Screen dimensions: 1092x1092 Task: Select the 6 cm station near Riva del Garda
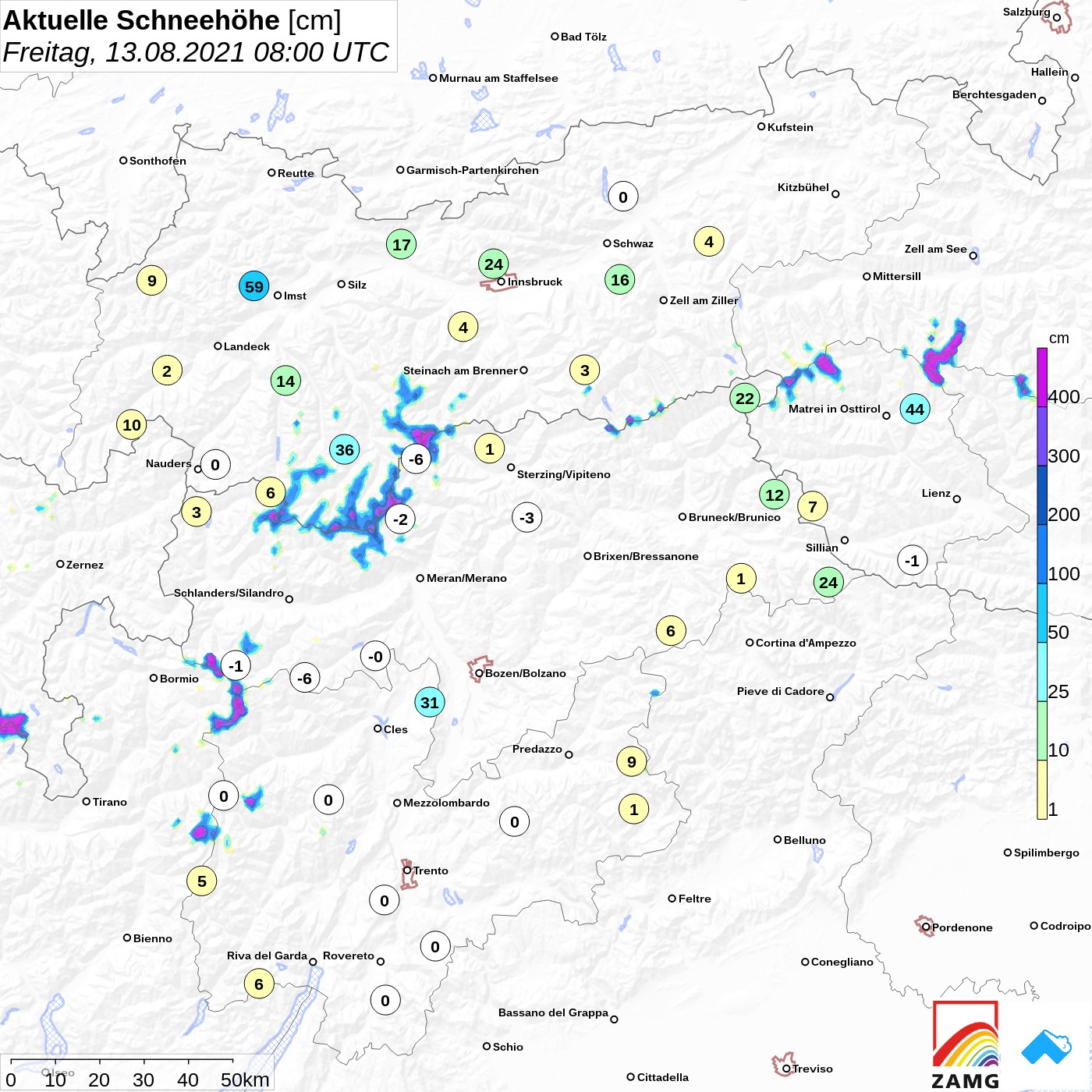tap(259, 984)
